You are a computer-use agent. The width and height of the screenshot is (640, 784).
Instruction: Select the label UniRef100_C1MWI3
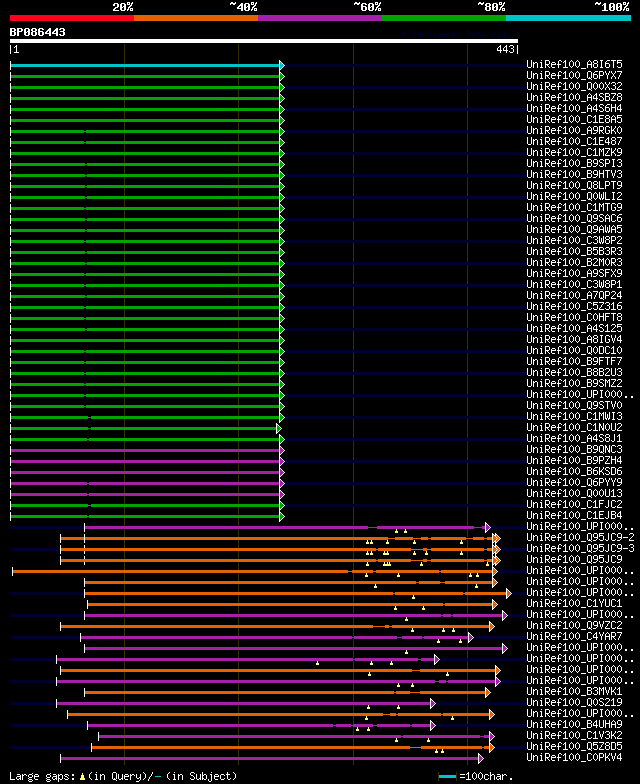[x=574, y=416]
